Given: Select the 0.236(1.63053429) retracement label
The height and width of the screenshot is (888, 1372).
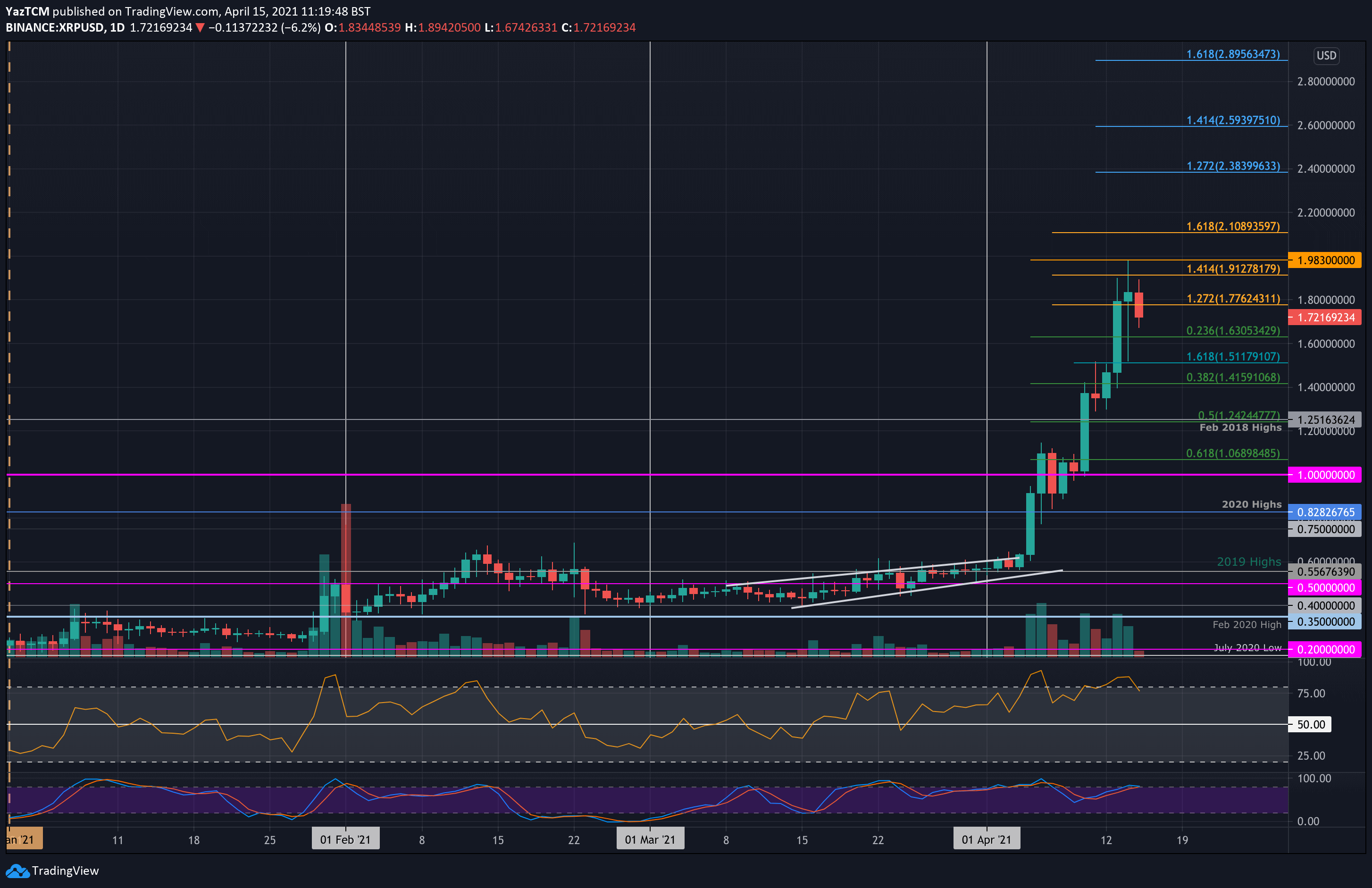Looking at the screenshot, I should pyautogui.click(x=1232, y=331).
